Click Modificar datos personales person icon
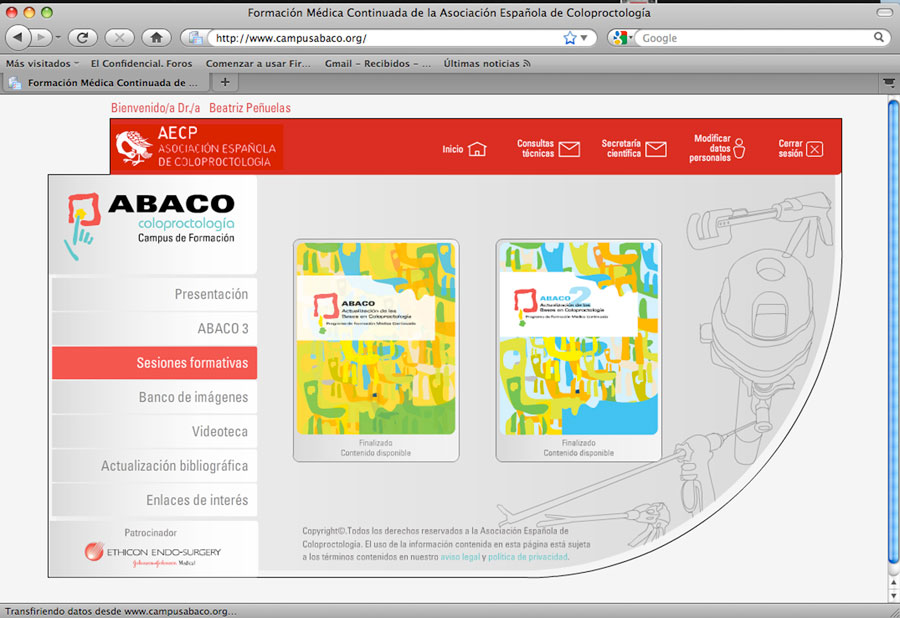The height and width of the screenshot is (618, 900). click(739, 148)
